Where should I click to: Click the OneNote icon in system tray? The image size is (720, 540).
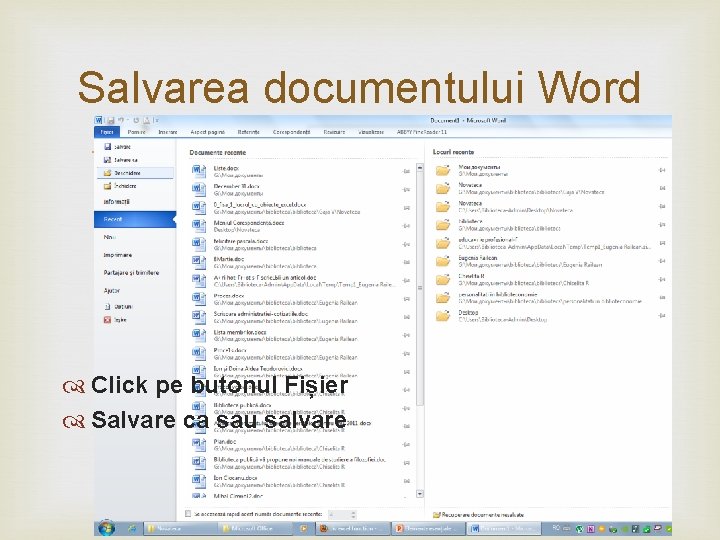point(591,529)
